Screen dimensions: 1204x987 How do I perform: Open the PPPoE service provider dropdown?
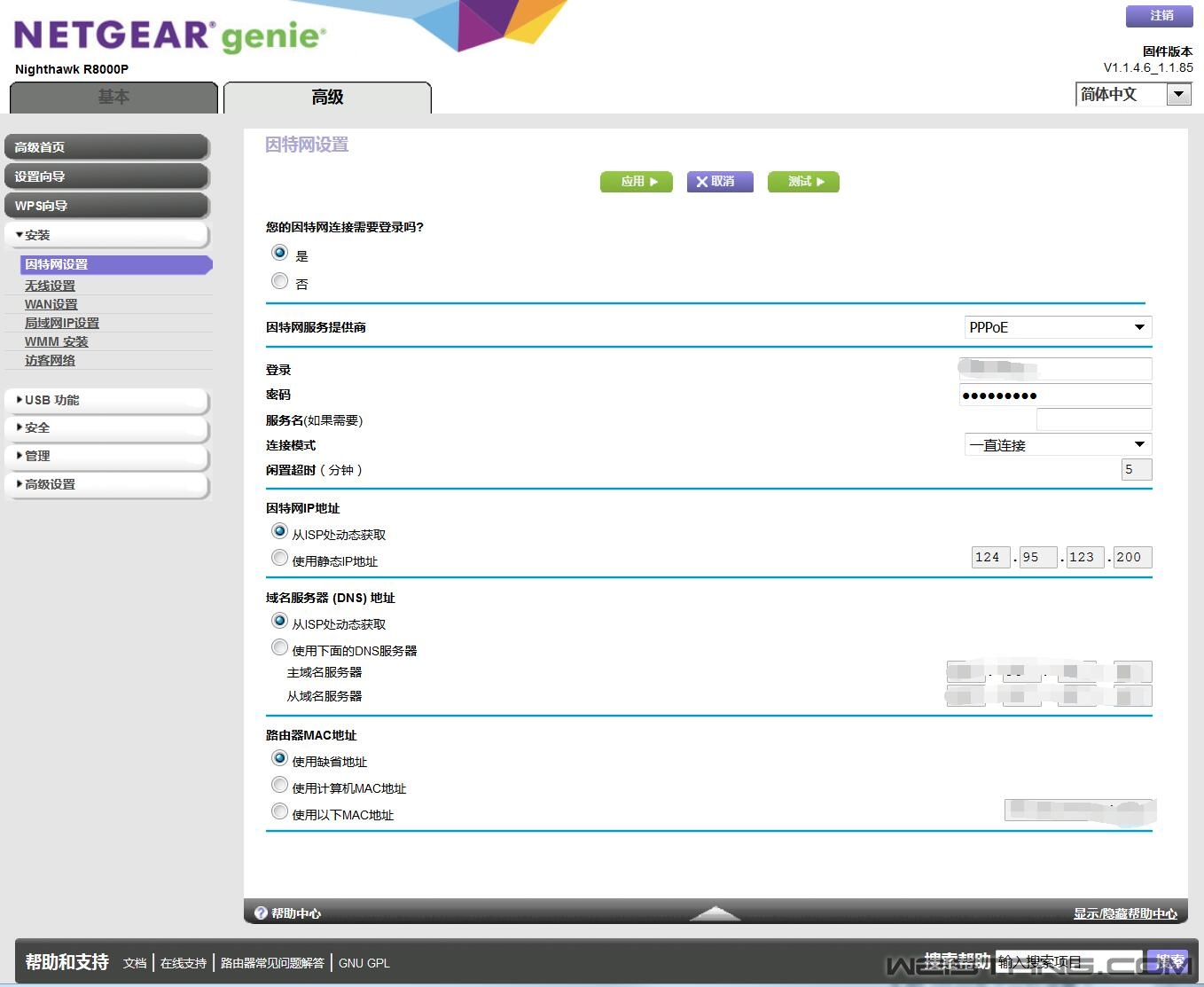[x=1057, y=327]
